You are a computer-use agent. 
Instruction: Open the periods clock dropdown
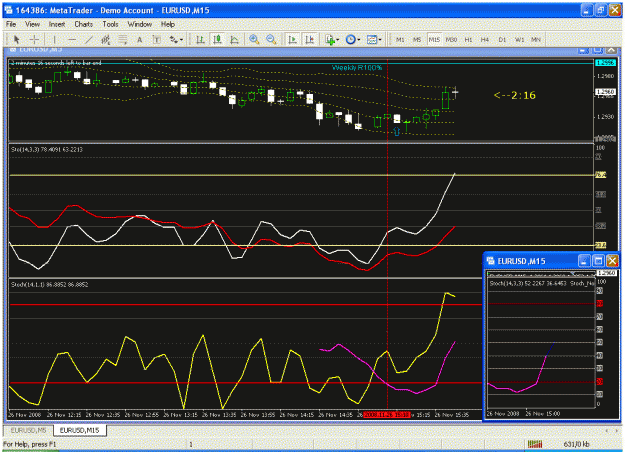click(353, 39)
